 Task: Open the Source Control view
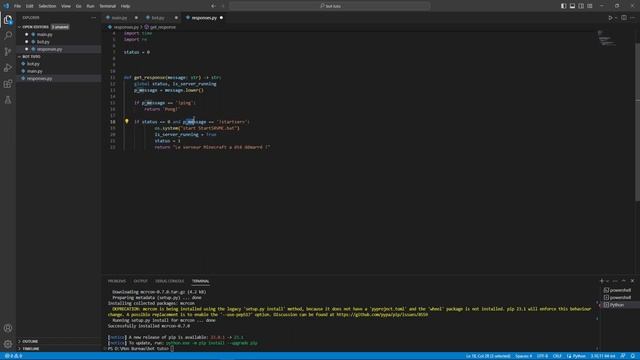pyautogui.click(x=8, y=51)
